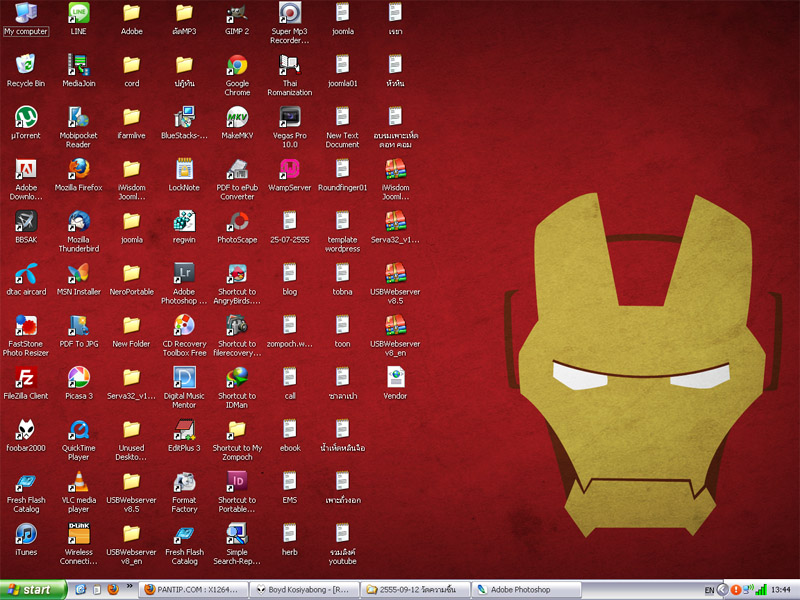This screenshot has height=600, width=800.
Task: Select the Roundfinger01 text file
Action: (x=342, y=175)
